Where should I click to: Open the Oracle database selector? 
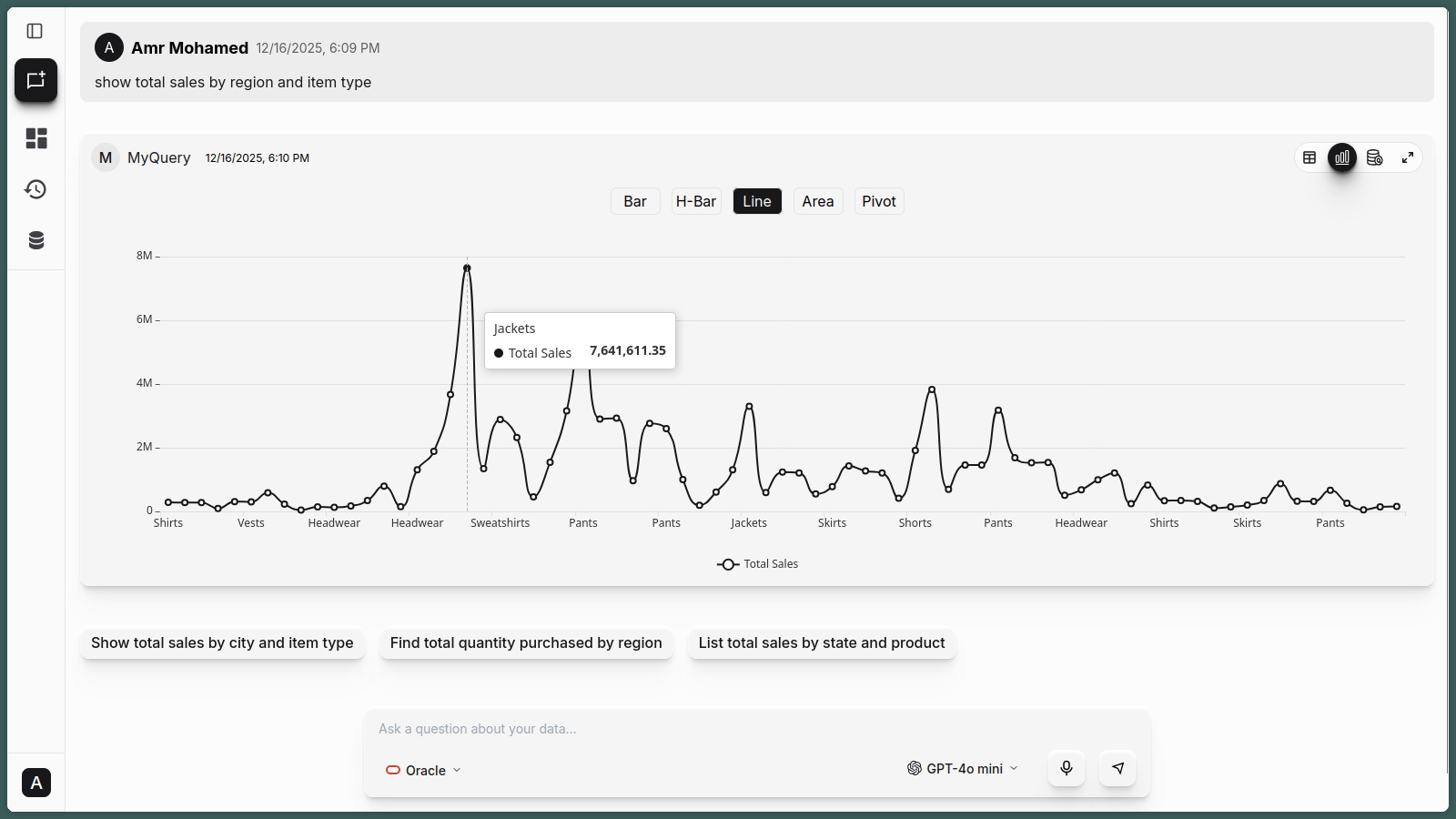point(422,770)
